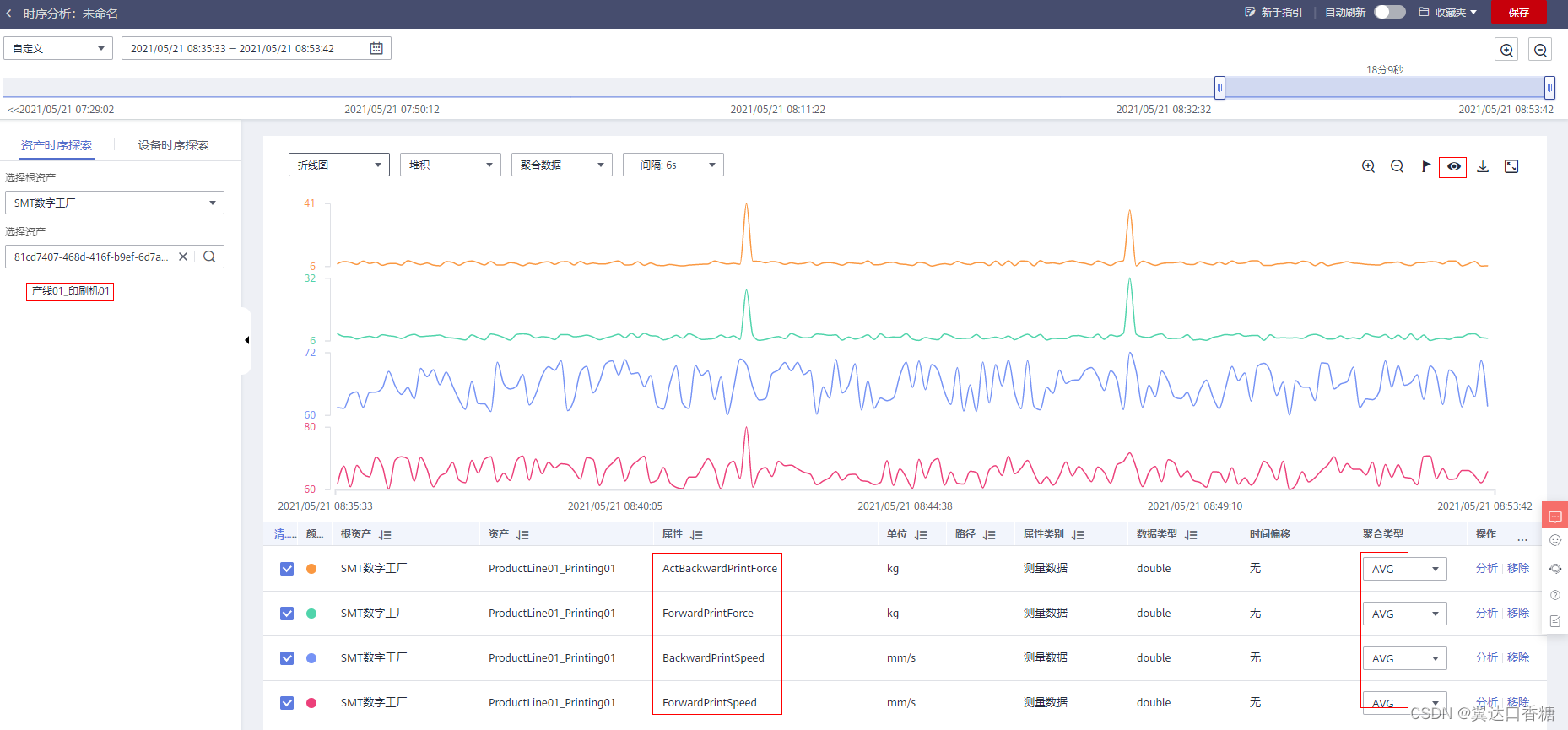Click red color swatch for ForwardPrintSpeed

tap(311, 703)
